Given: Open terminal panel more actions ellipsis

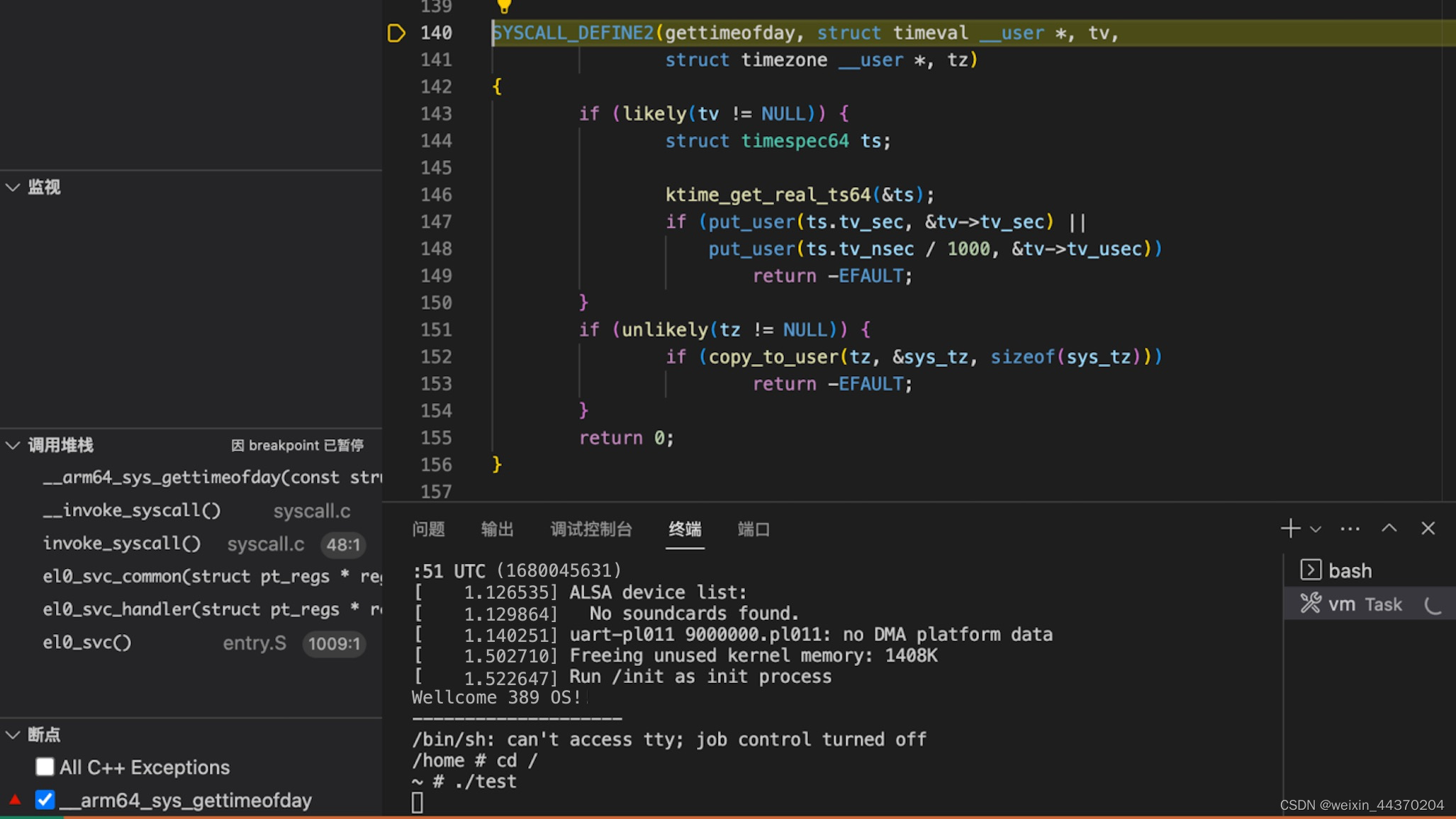Looking at the screenshot, I should pos(1350,529).
